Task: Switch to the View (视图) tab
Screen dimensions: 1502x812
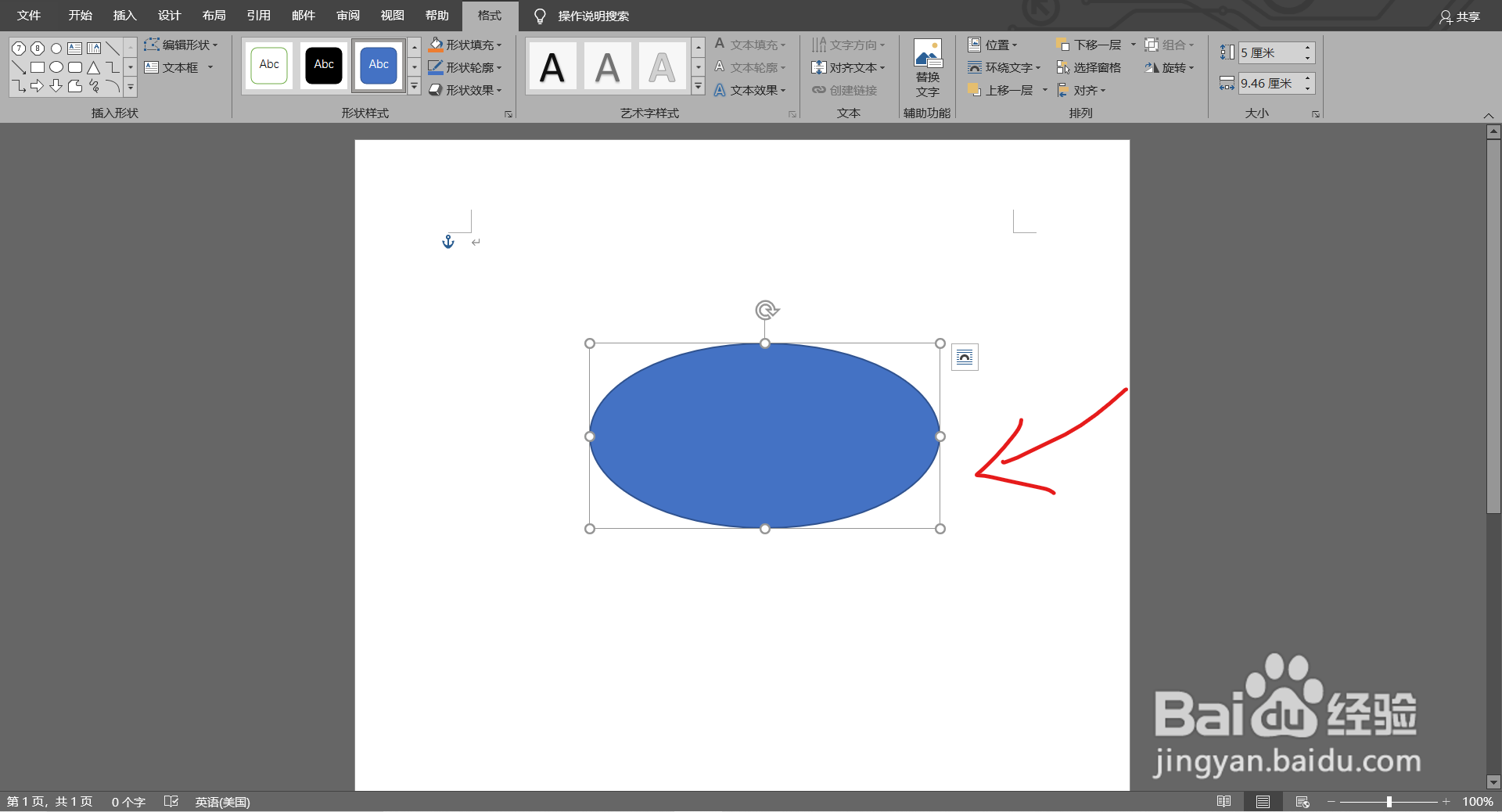Action: coord(393,16)
